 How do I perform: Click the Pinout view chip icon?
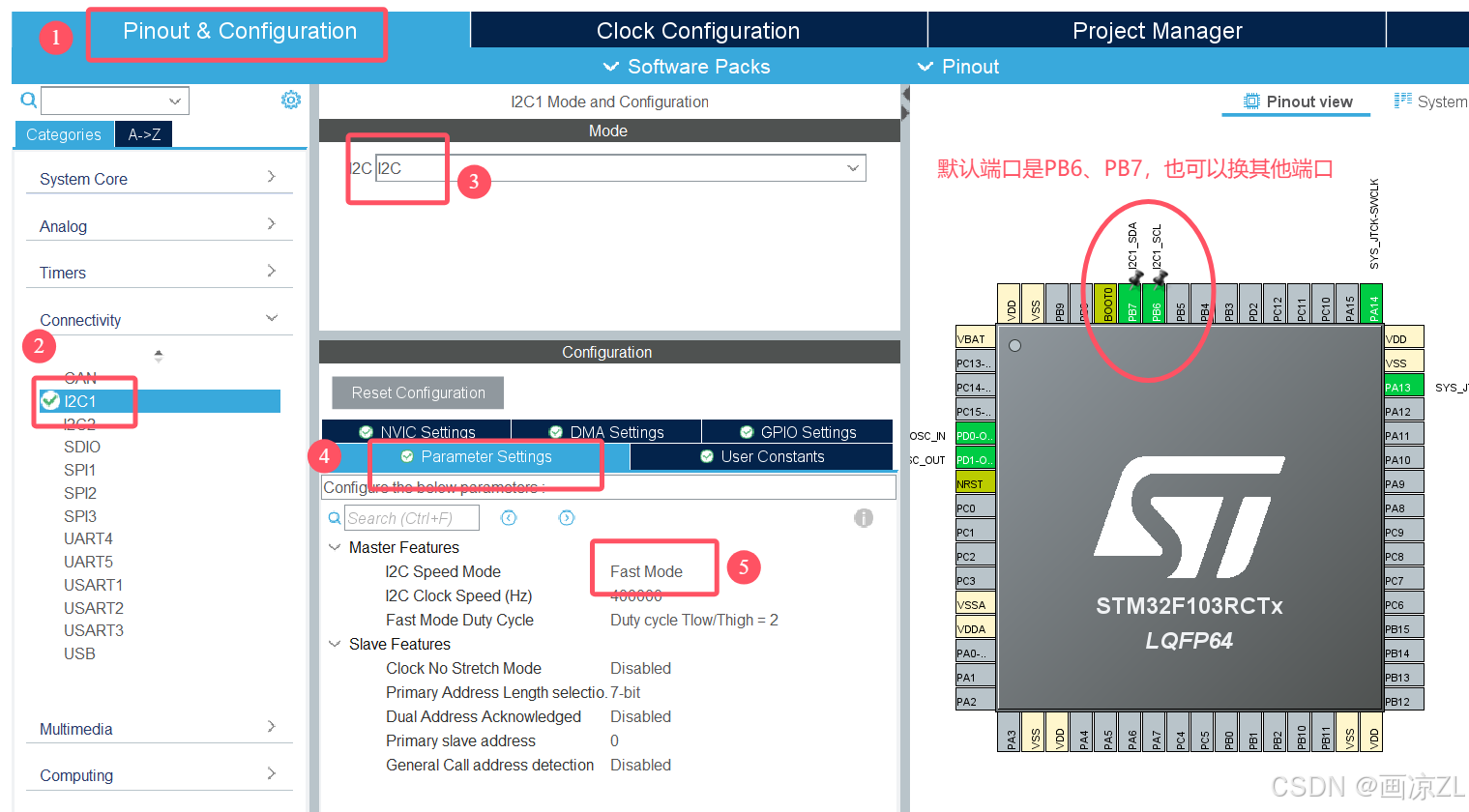(1251, 101)
